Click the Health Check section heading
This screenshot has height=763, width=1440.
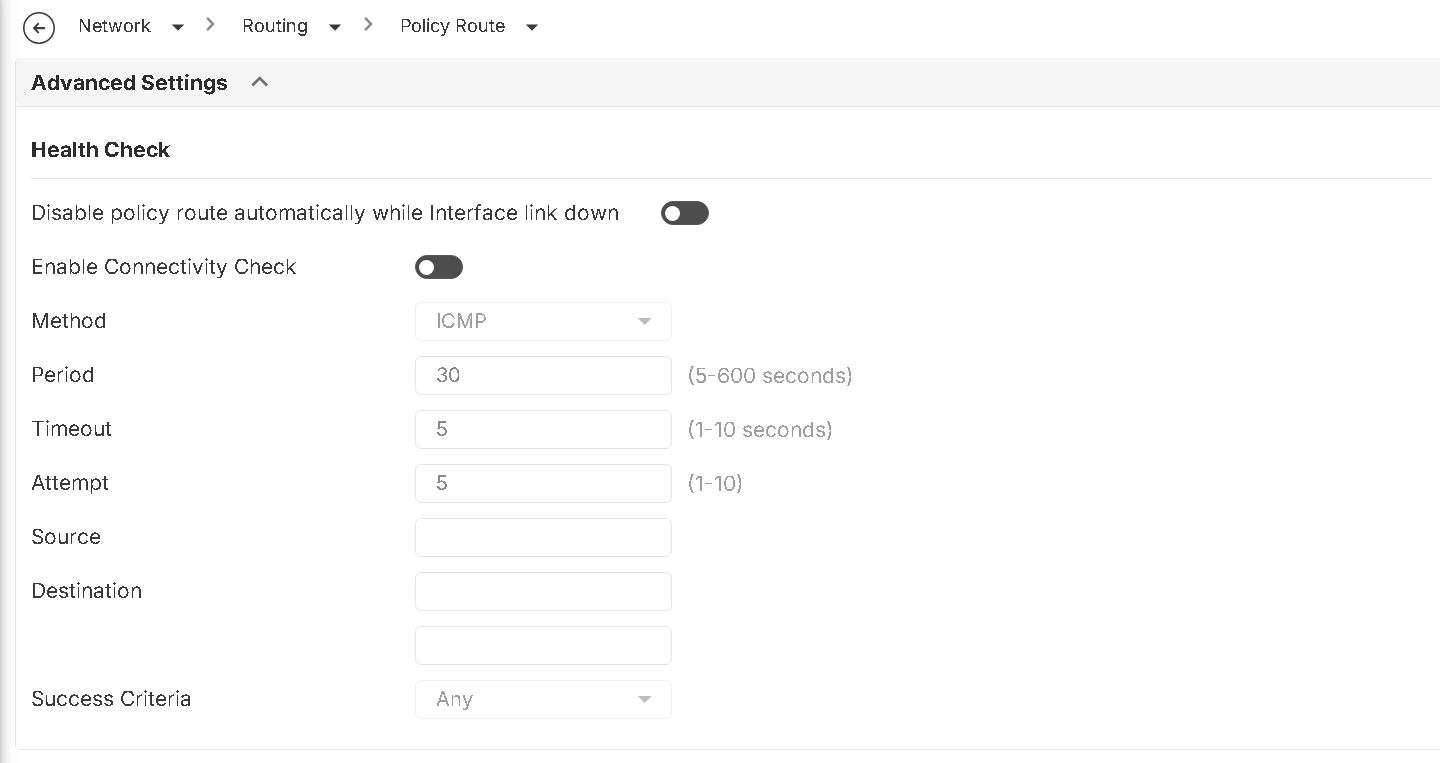tap(101, 150)
